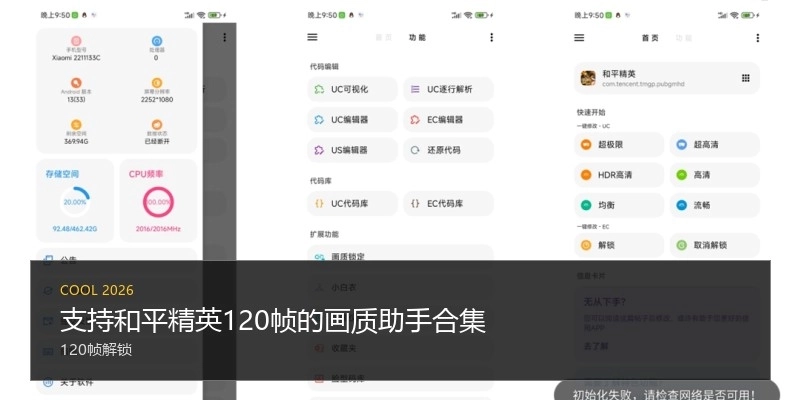
Task: Open hamburger menu on 功能 screen
Action: [312, 37]
